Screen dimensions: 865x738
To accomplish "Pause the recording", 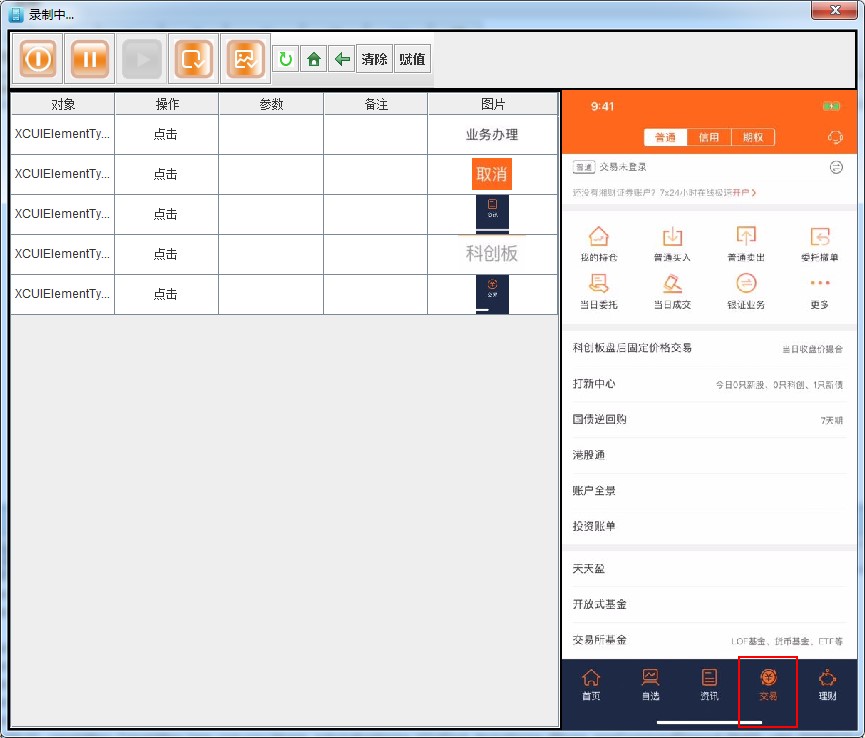I will [x=90, y=59].
